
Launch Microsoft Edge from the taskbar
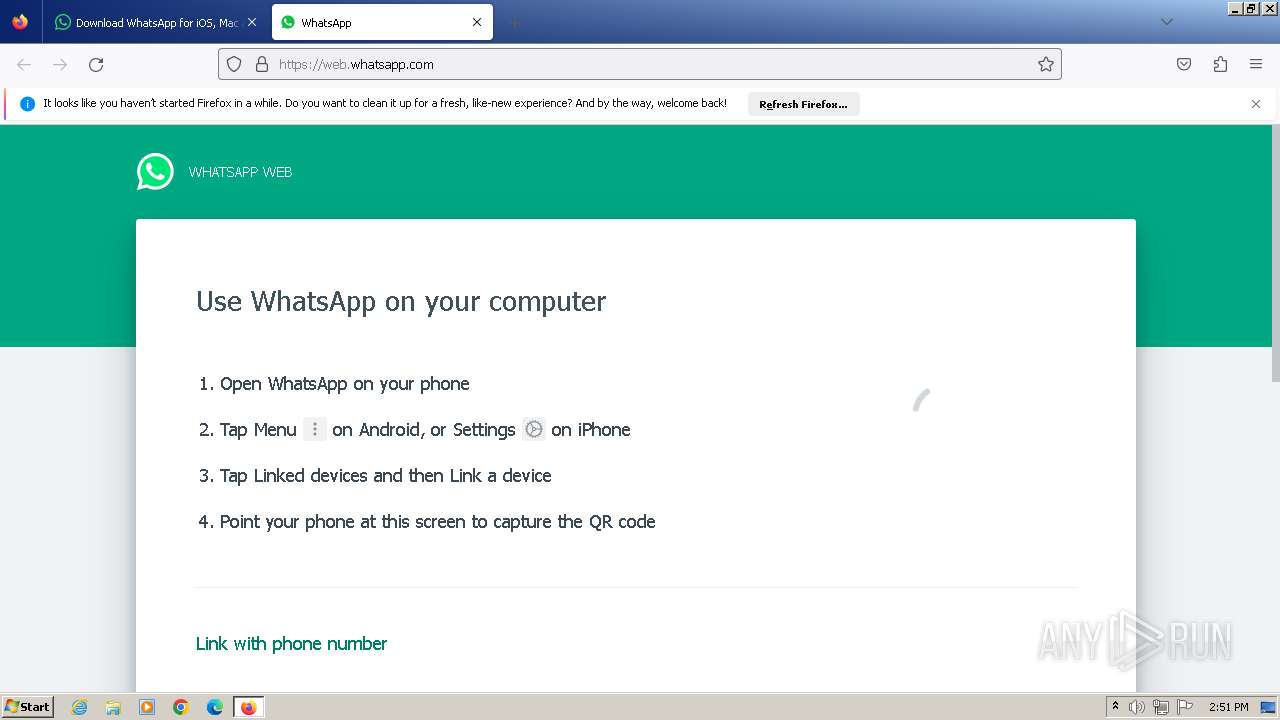point(215,707)
